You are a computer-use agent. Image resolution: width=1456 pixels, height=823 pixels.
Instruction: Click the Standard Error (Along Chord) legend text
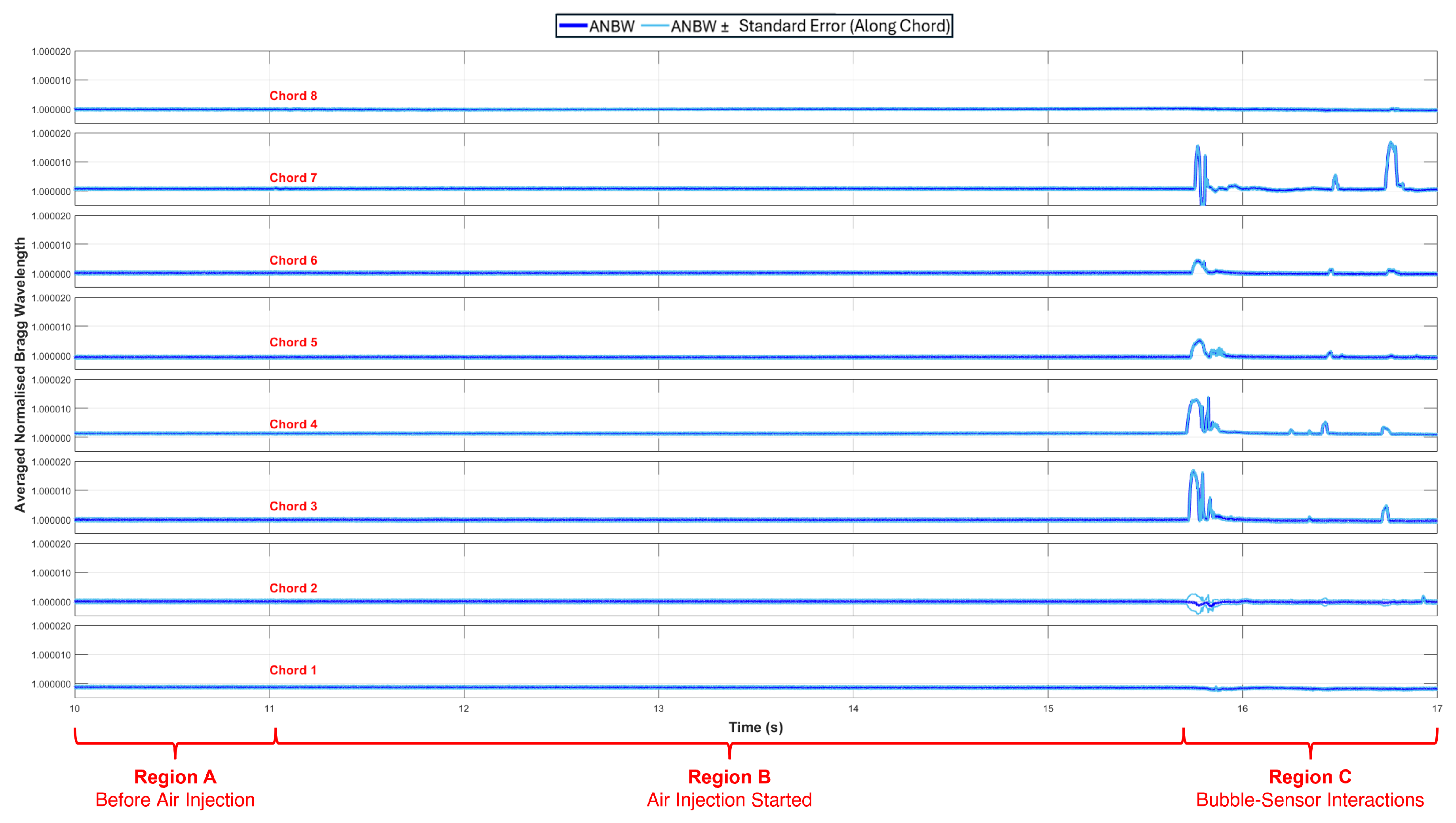pos(844,26)
